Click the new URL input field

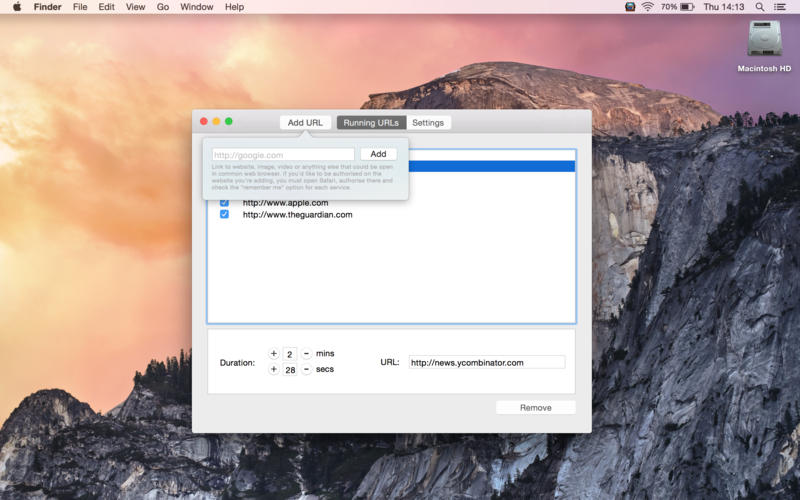[283, 155]
